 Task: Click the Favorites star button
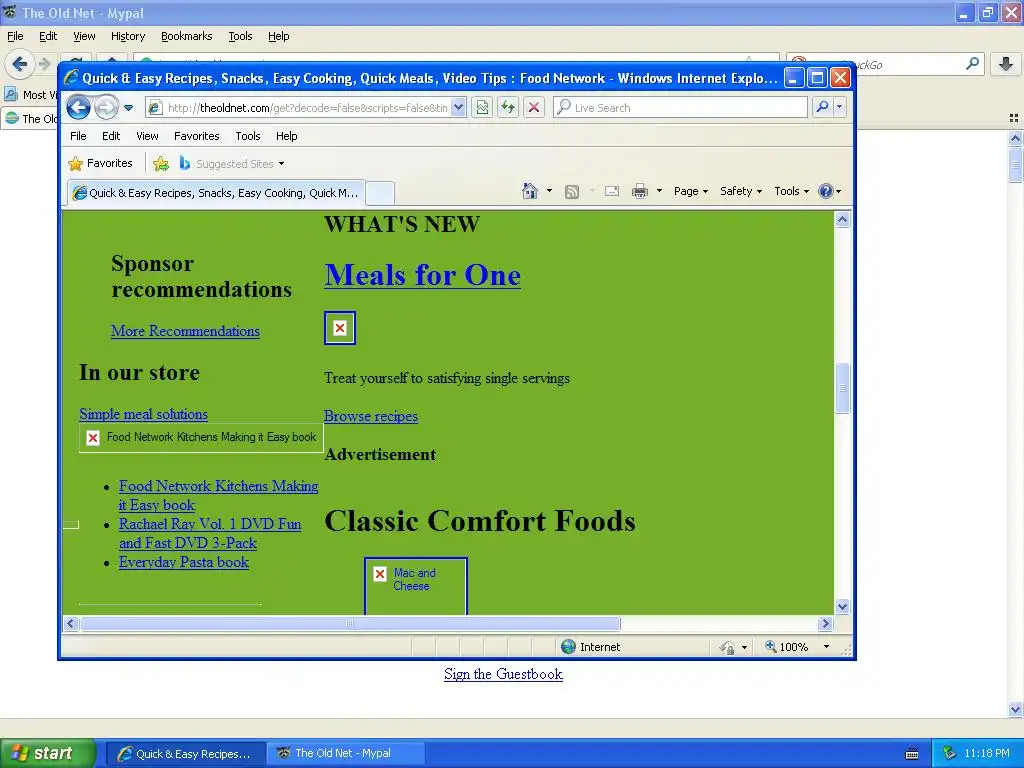101,163
